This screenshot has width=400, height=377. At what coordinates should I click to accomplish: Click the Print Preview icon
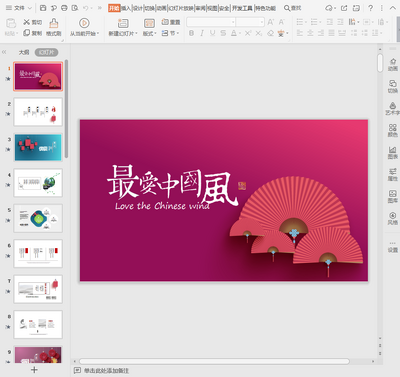pyautogui.click(x=75, y=8)
